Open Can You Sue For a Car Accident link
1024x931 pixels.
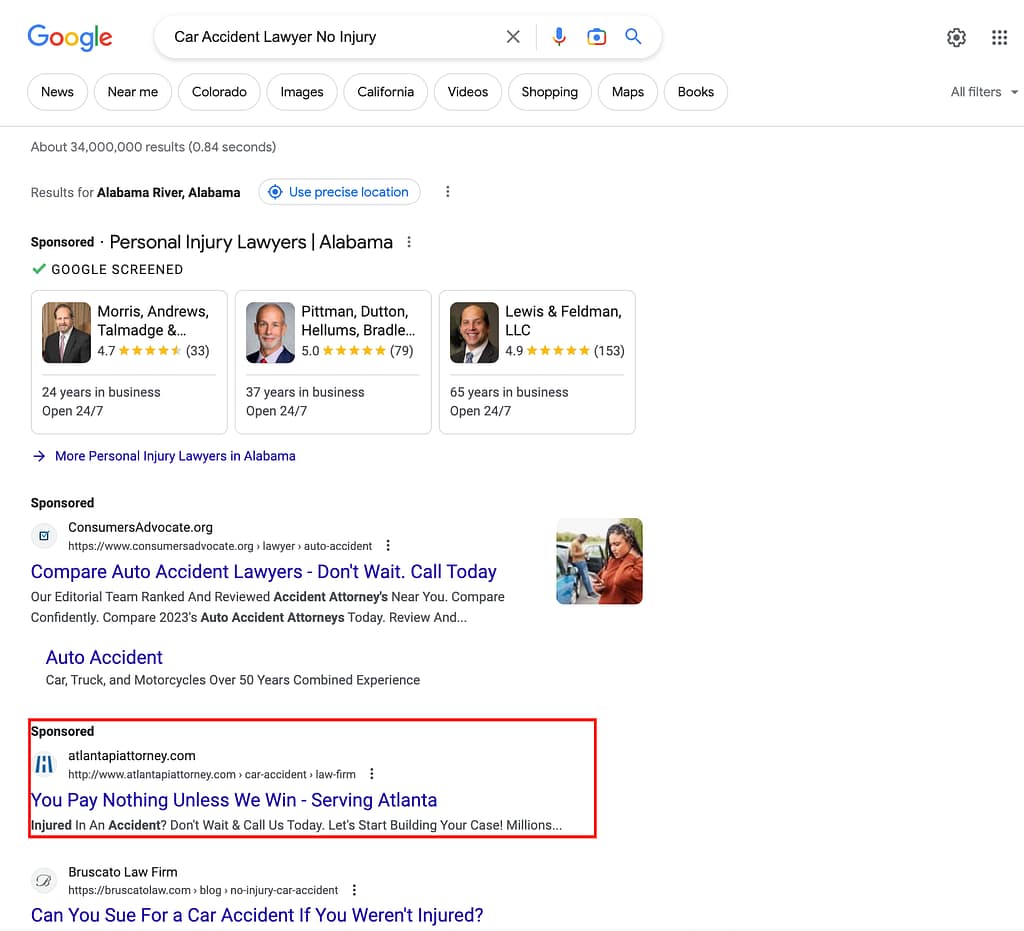click(257, 915)
